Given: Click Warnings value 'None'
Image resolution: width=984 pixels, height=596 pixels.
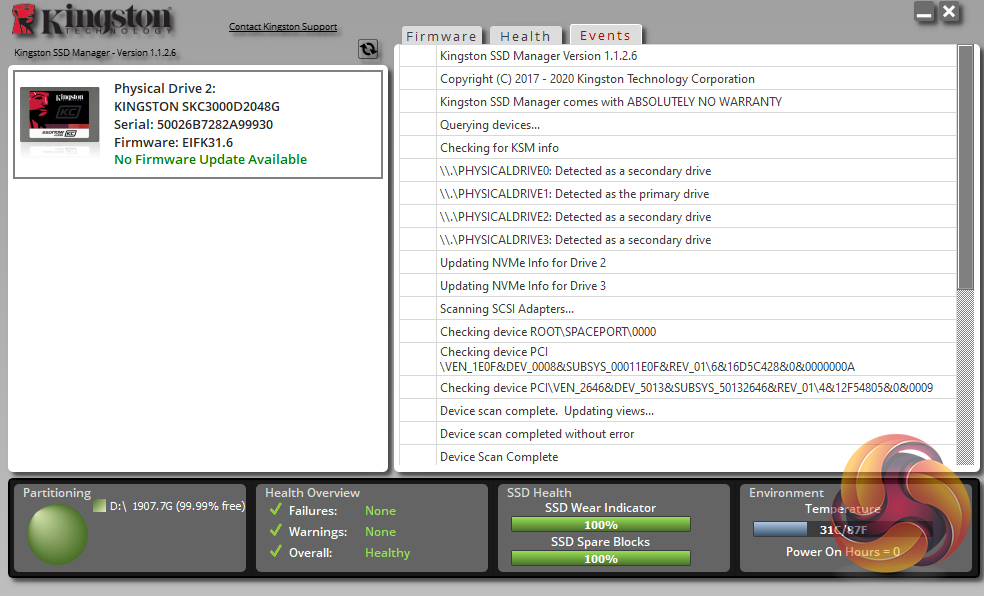Looking at the screenshot, I should pyautogui.click(x=380, y=532).
